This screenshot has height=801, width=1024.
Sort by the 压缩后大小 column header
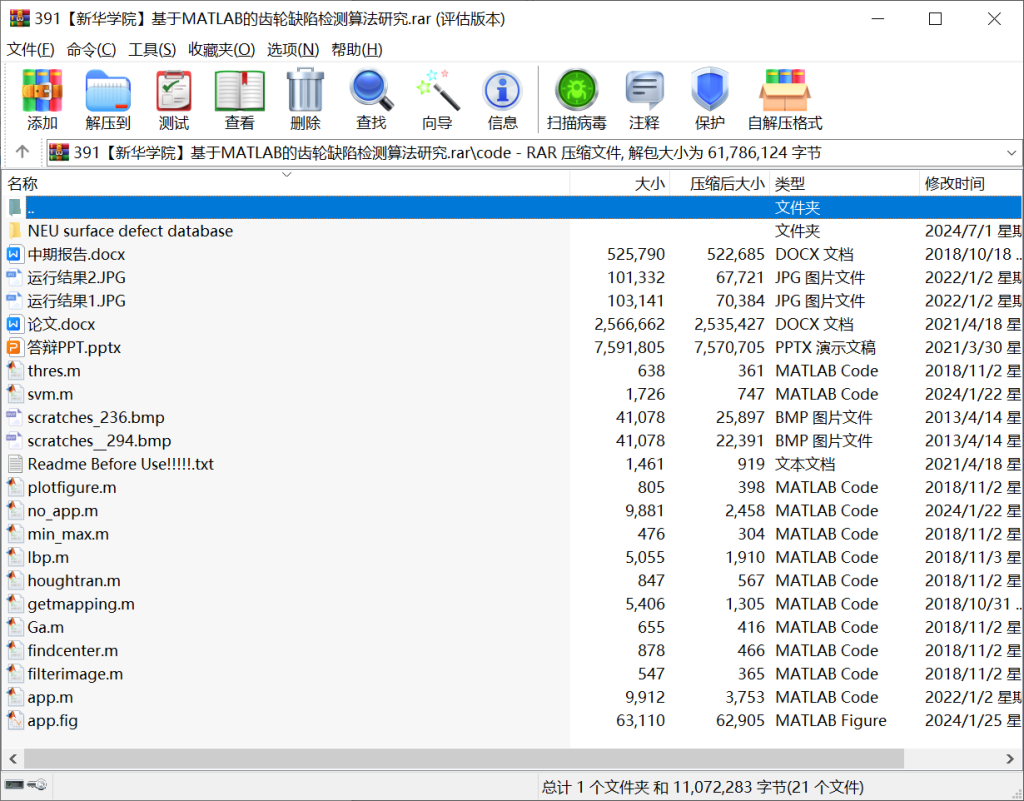point(720,183)
